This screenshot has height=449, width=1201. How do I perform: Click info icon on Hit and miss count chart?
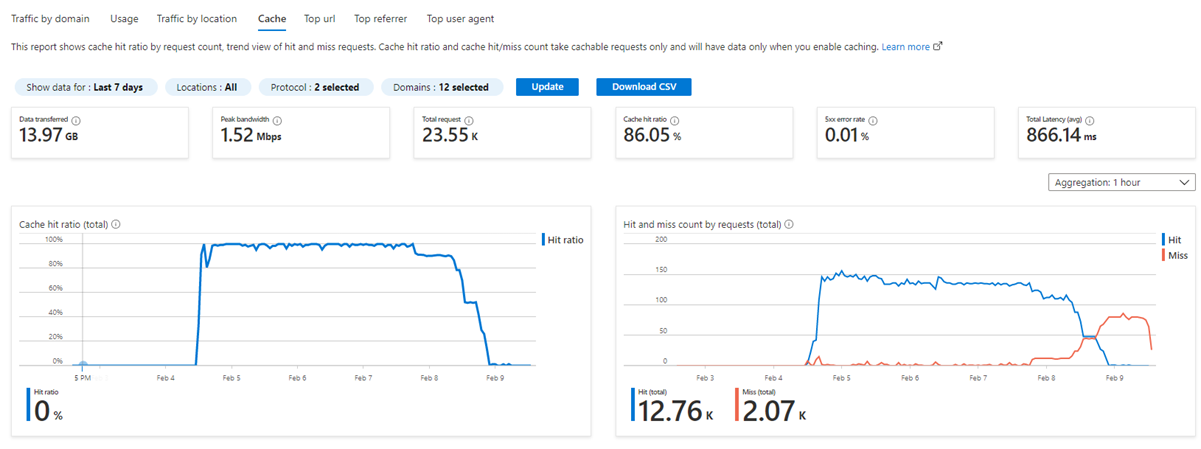[x=788, y=225]
